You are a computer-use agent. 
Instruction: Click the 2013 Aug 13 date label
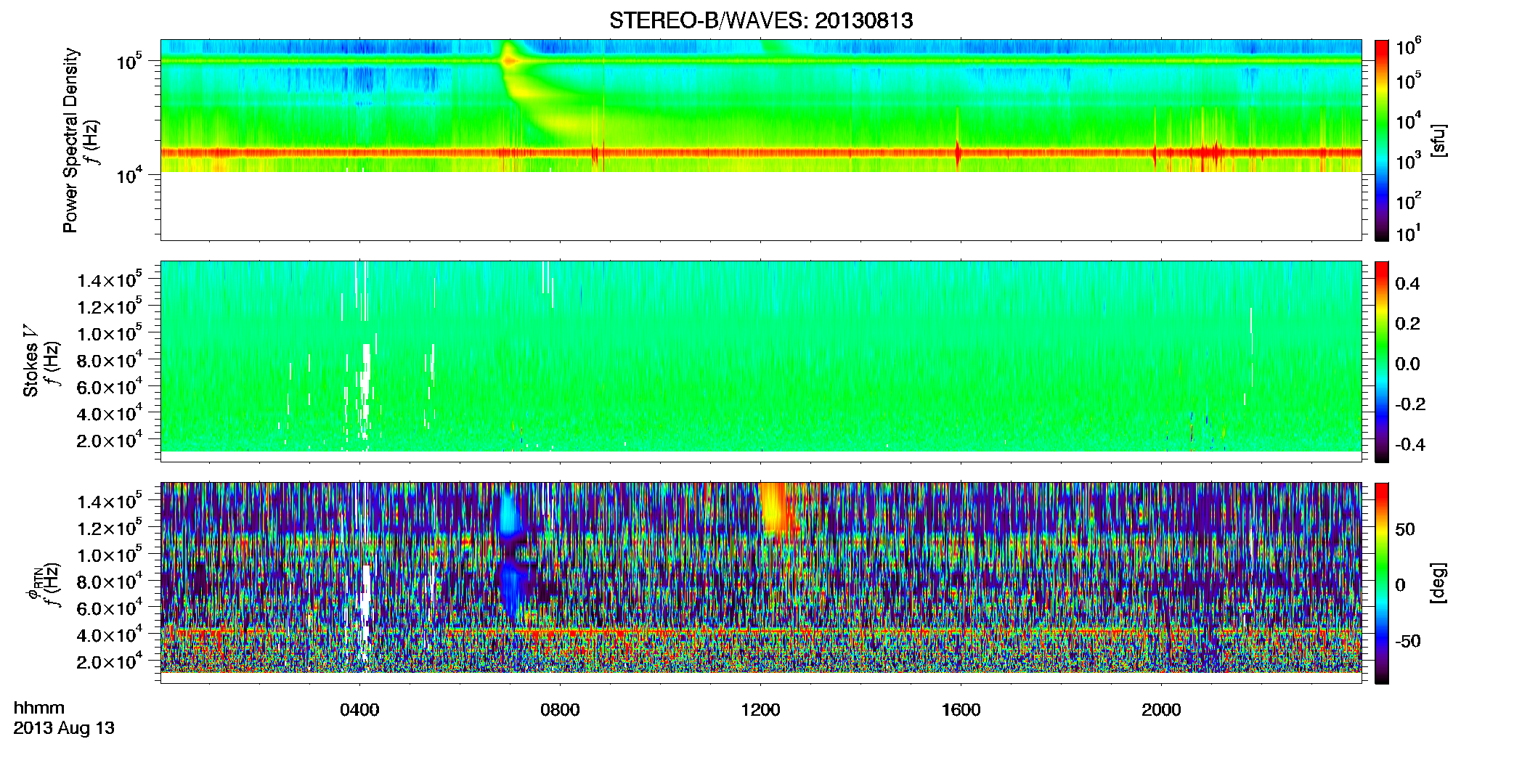(x=64, y=728)
